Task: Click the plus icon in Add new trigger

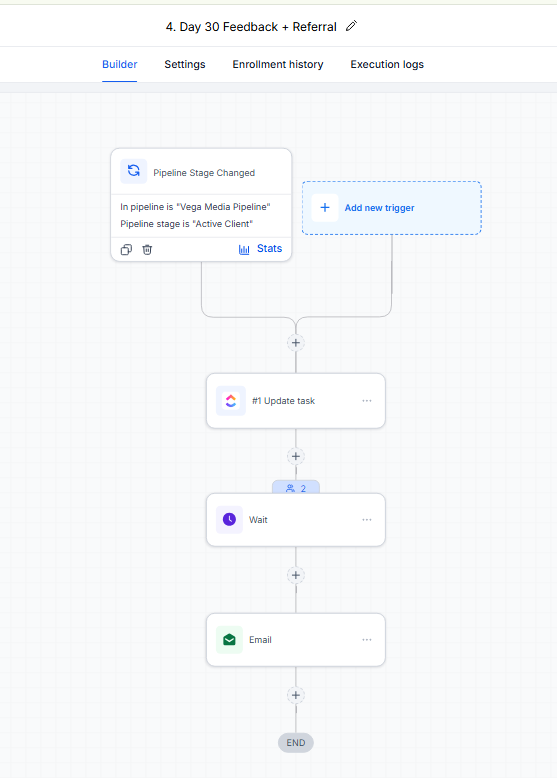Action: [x=325, y=207]
